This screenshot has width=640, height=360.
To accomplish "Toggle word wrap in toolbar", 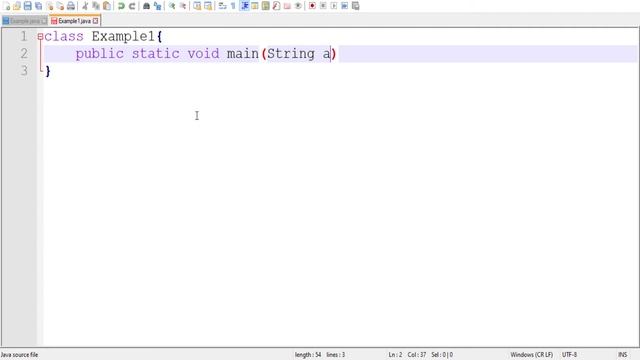I will [222, 6].
